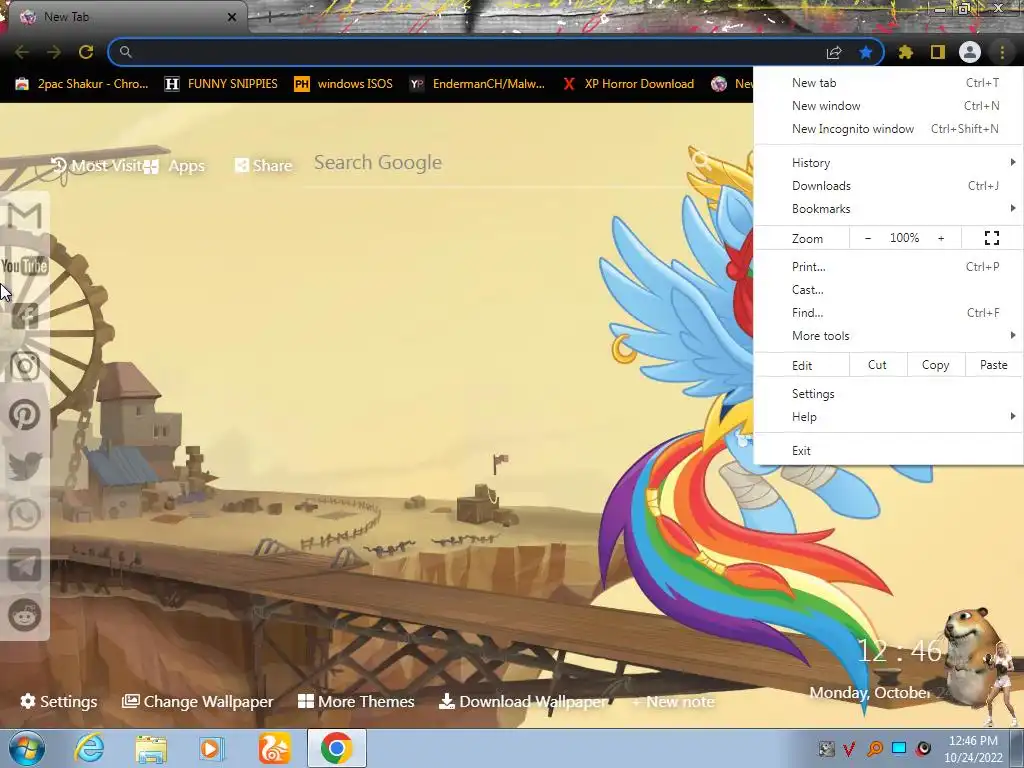Expand the More tools submenu

889,336
